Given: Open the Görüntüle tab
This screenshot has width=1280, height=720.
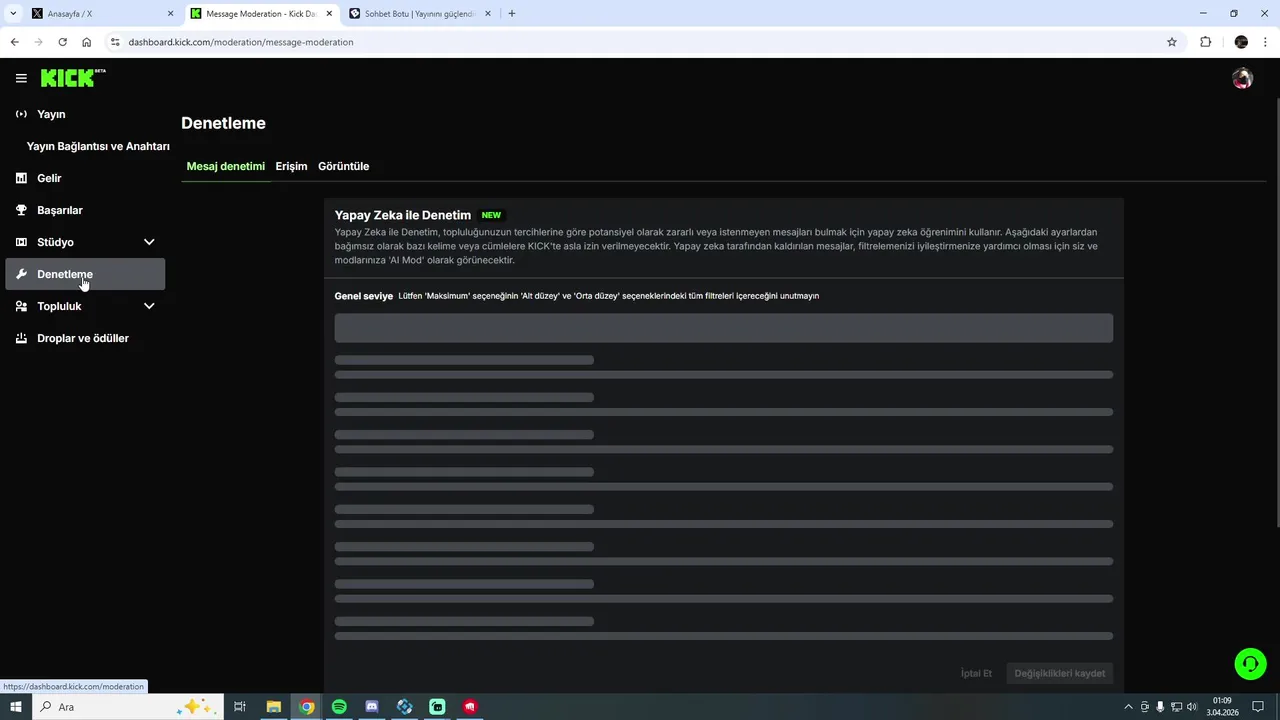Looking at the screenshot, I should pos(344,166).
